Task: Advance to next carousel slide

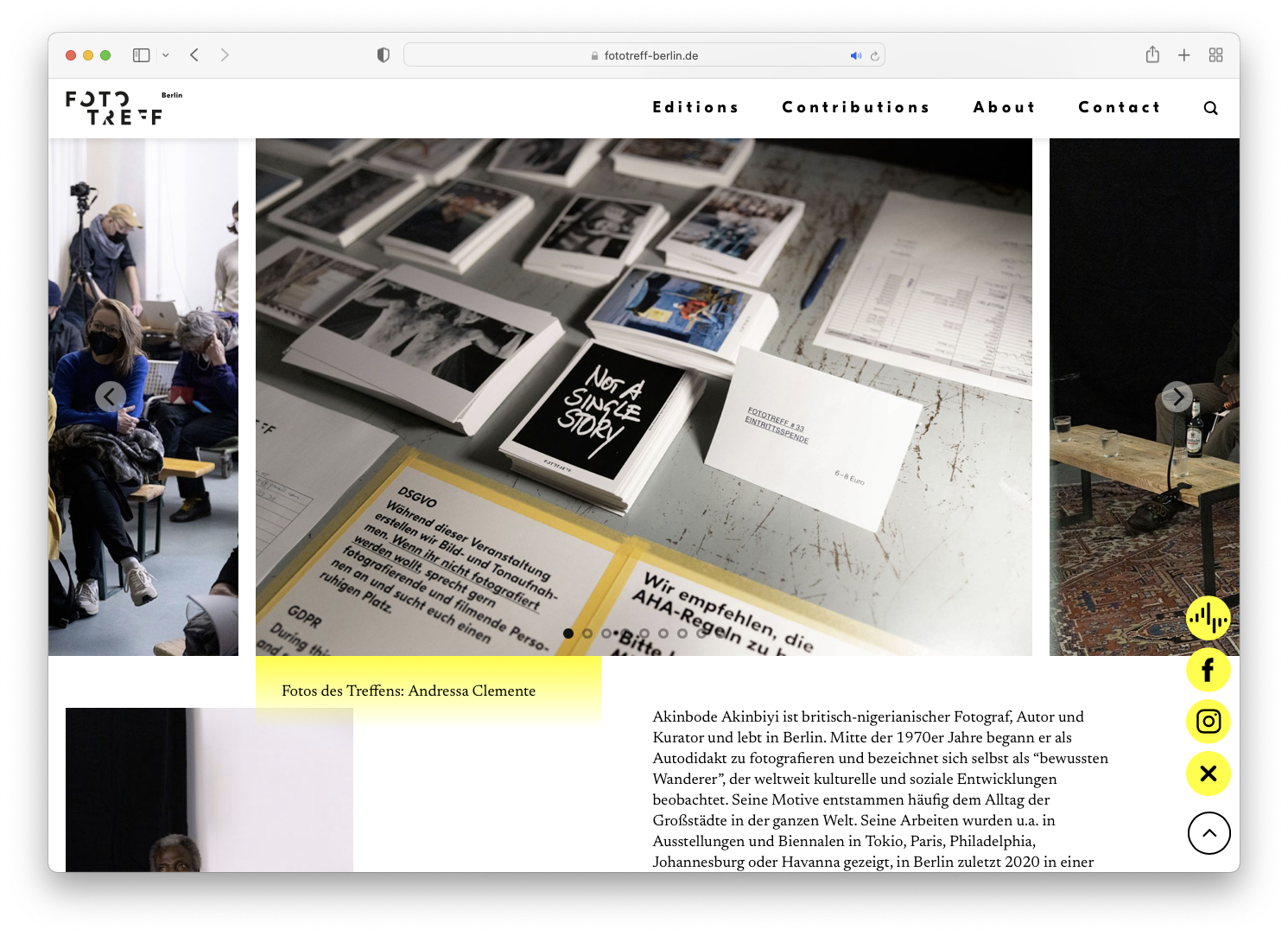Action: click(x=1177, y=397)
